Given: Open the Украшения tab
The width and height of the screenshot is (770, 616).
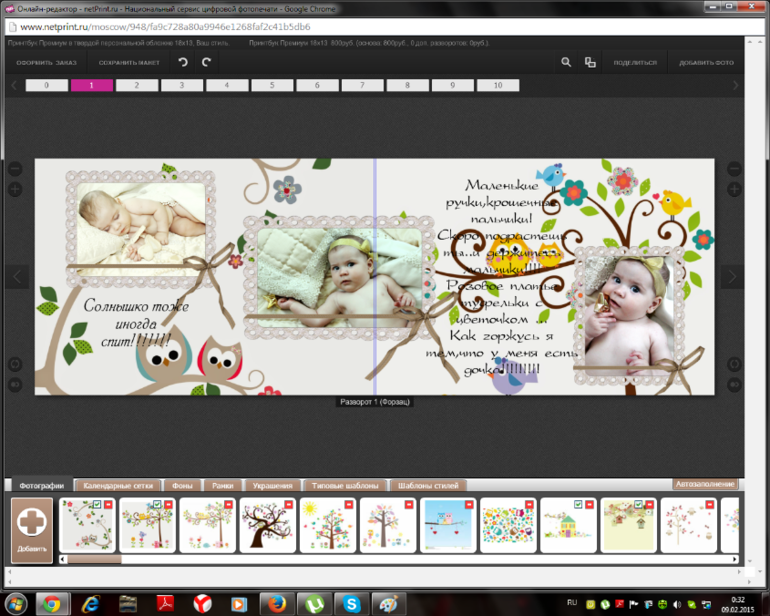Looking at the screenshot, I should coord(272,485).
